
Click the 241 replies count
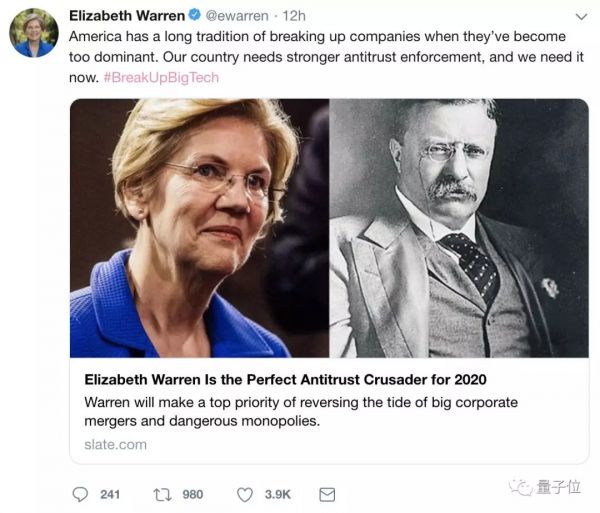click(110, 494)
